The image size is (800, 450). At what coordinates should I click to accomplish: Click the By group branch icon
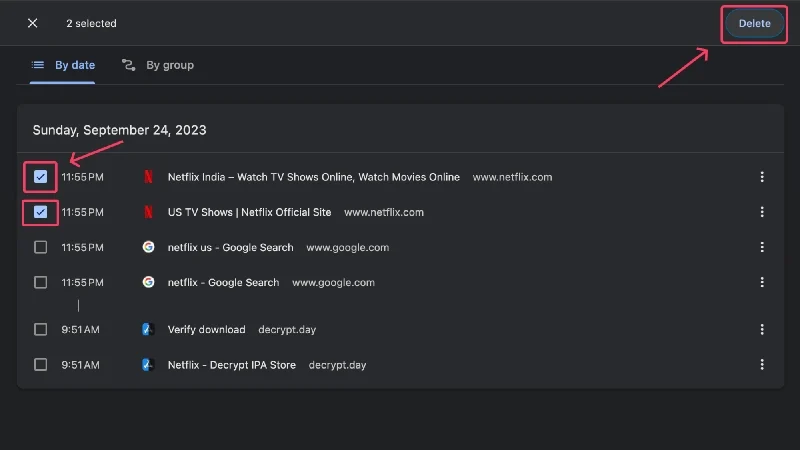point(129,65)
